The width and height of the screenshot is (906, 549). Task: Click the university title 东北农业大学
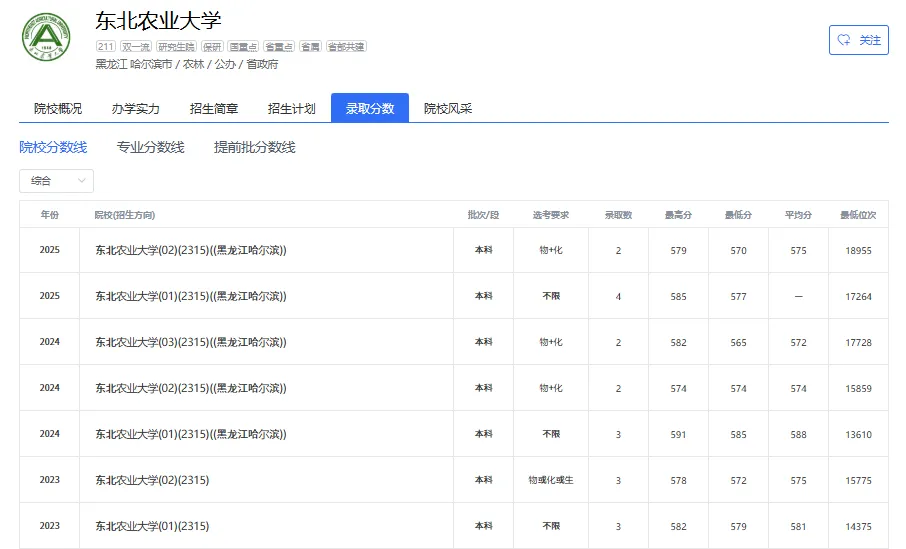158,21
